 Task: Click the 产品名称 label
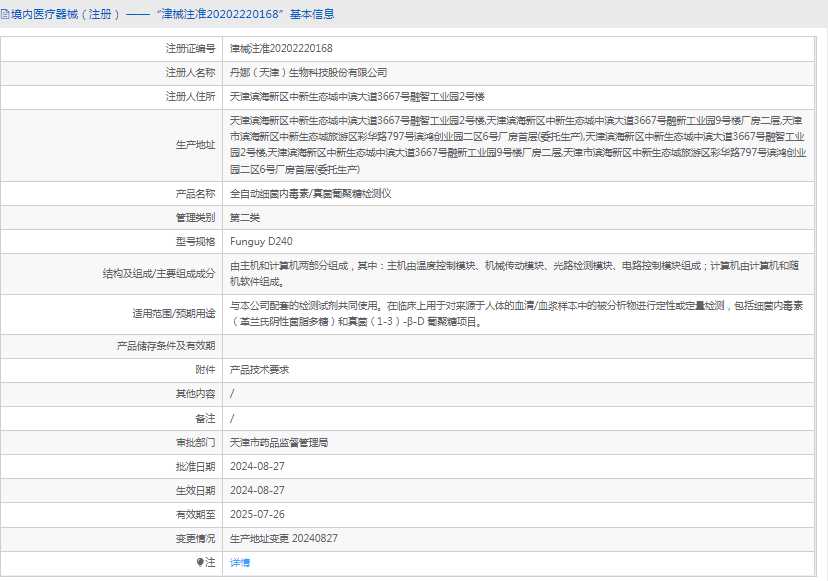(195, 194)
